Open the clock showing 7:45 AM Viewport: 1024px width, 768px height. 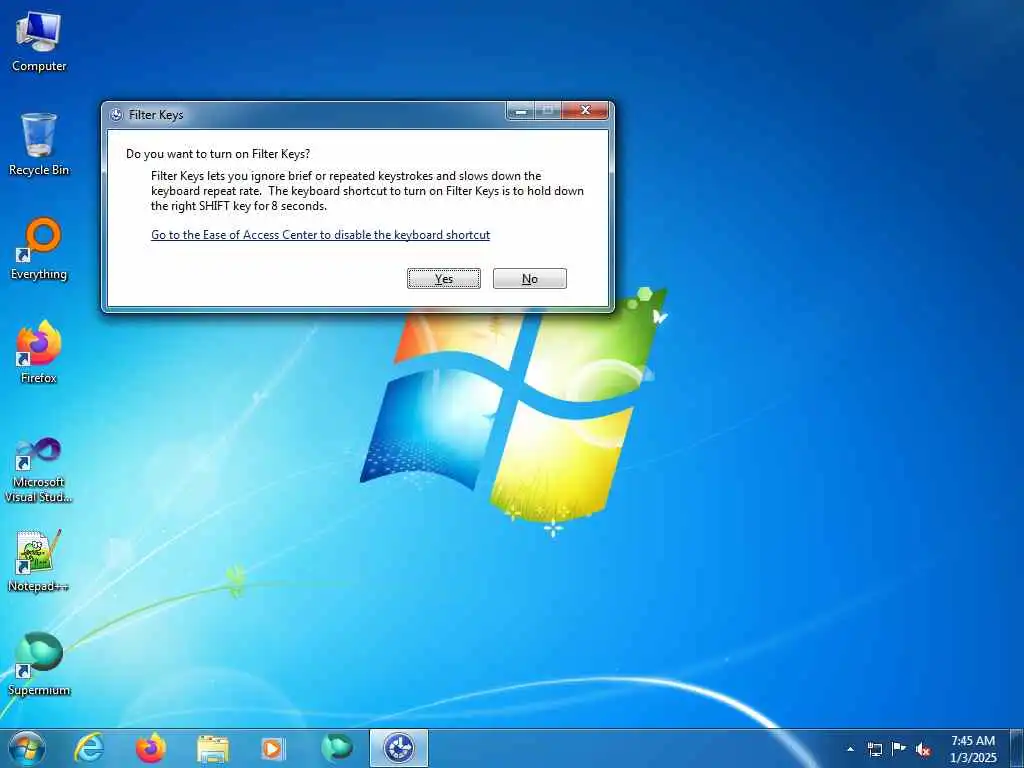pyautogui.click(x=973, y=749)
